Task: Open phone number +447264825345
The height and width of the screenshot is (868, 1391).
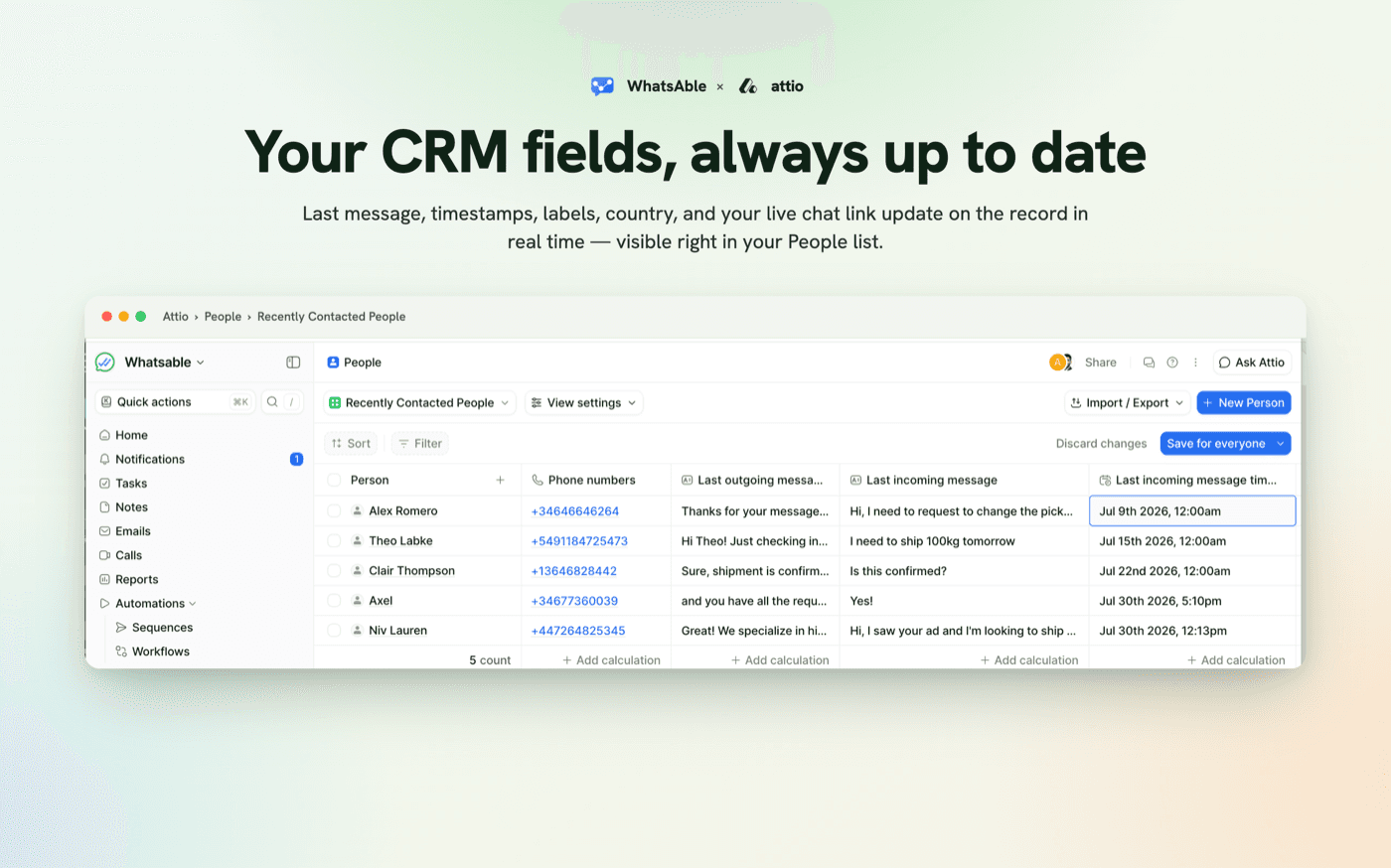Action: (578, 631)
